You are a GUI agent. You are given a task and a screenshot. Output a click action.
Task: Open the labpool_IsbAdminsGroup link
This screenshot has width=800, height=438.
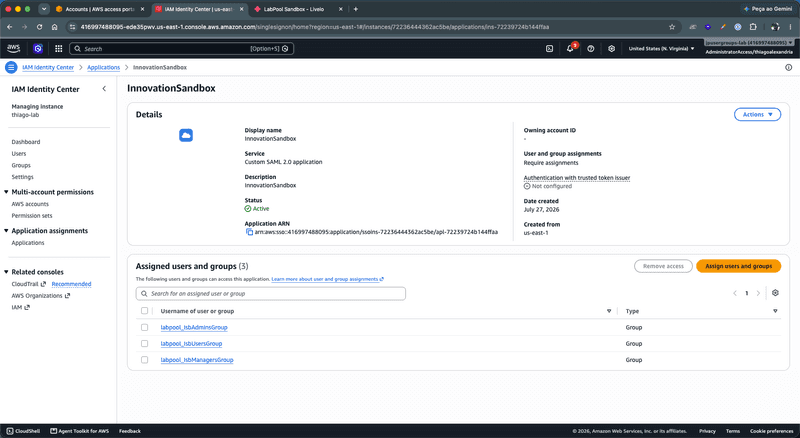point(194,327)
